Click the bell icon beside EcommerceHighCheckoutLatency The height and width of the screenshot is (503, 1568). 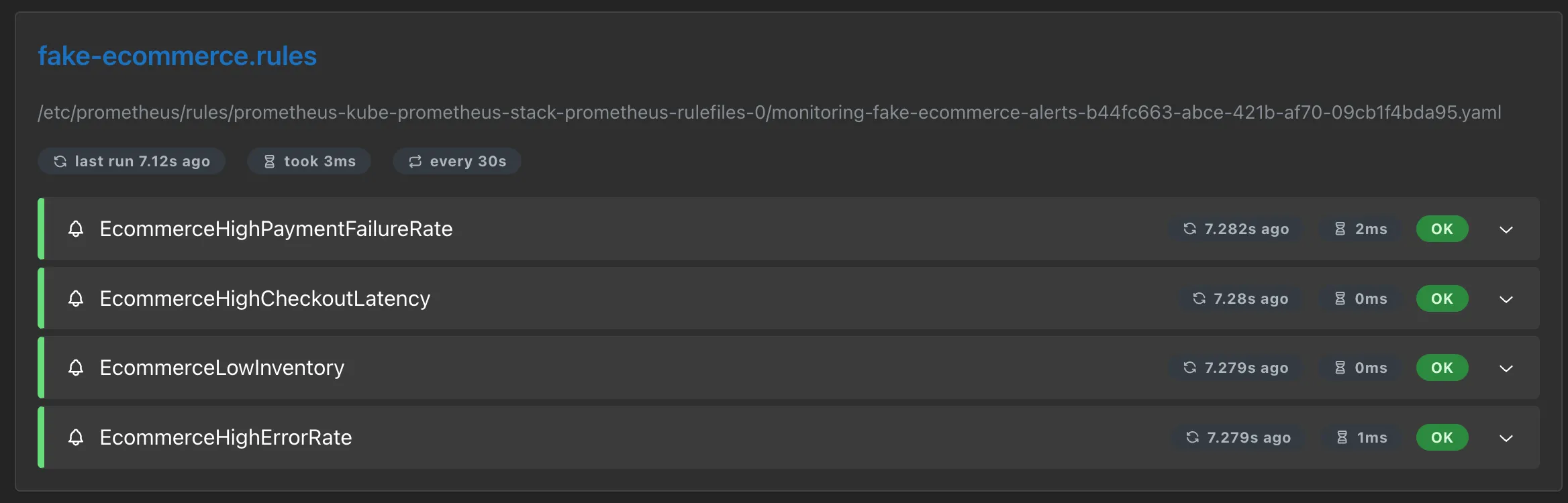[x=75, y=298]
